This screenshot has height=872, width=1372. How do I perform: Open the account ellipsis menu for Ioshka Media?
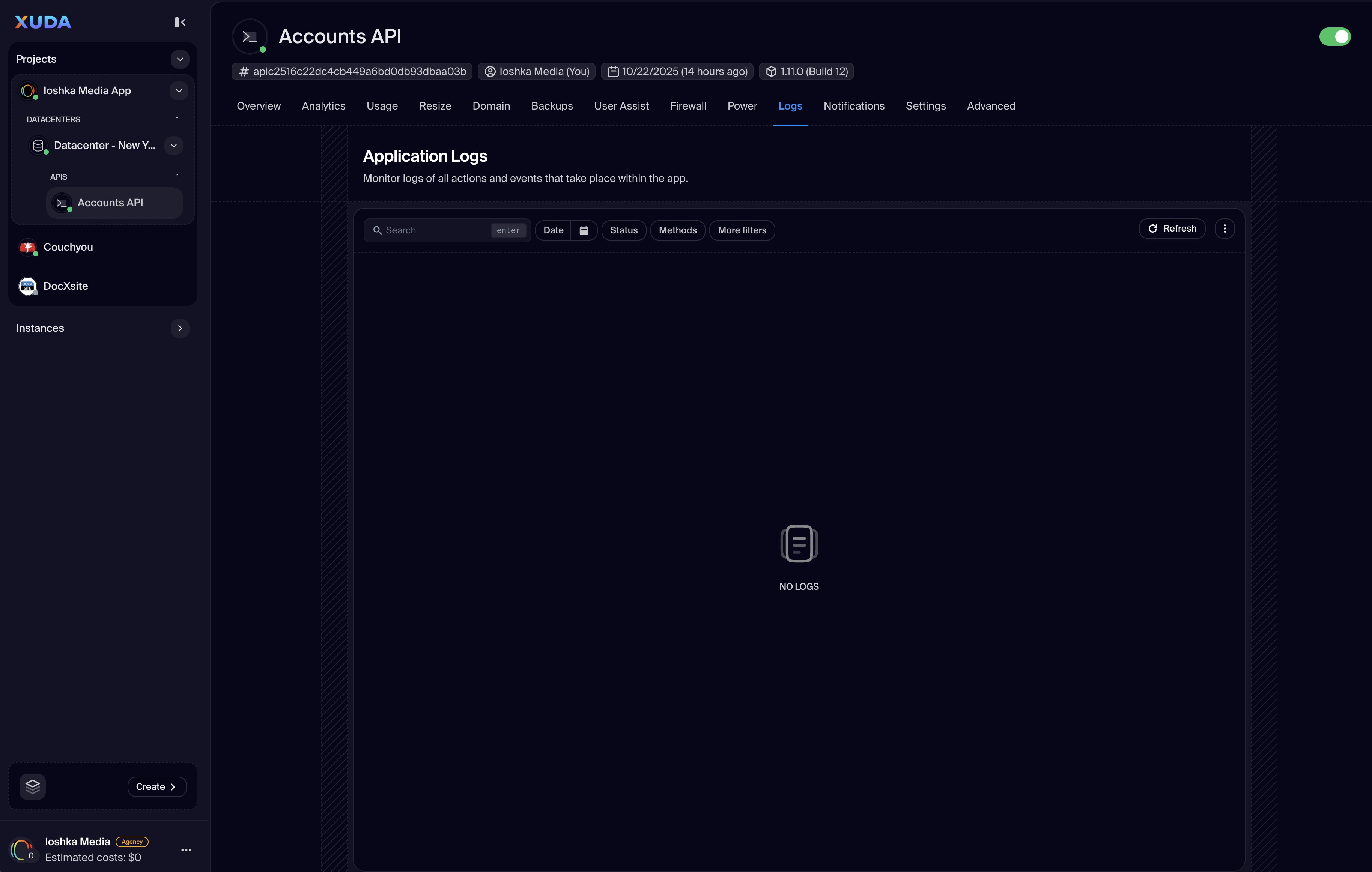[186, 850]
